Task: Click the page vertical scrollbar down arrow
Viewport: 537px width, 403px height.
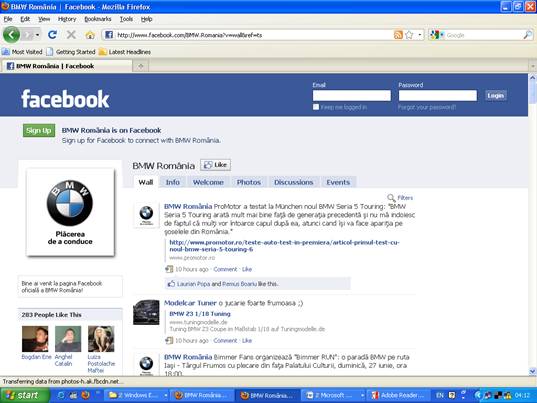Action: point(532,371)
